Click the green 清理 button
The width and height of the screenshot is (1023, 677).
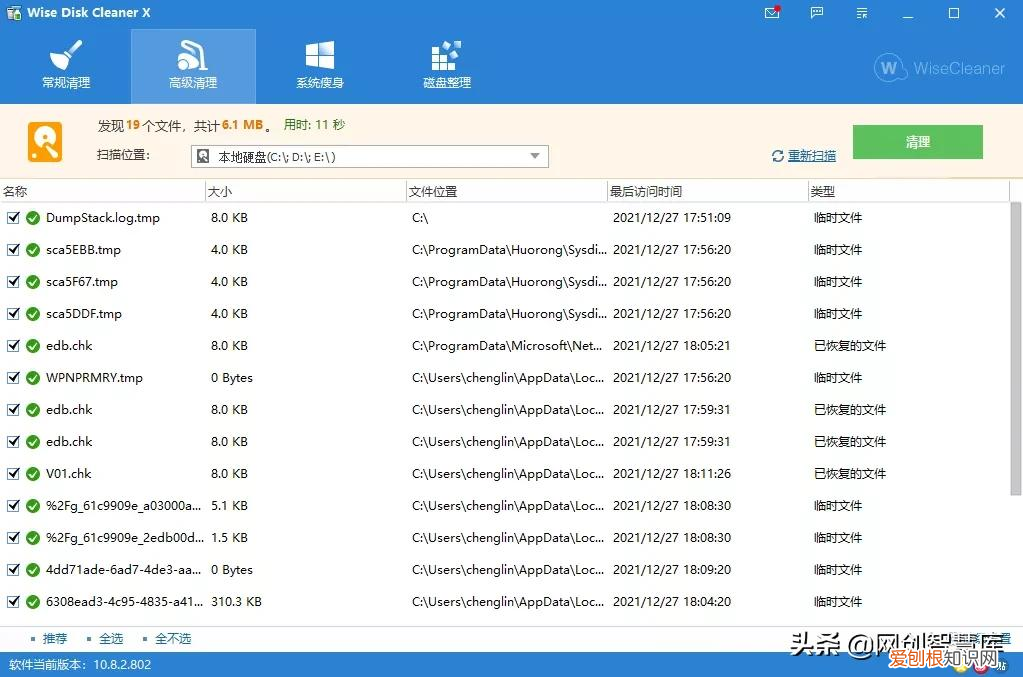(x=916, y=142)
